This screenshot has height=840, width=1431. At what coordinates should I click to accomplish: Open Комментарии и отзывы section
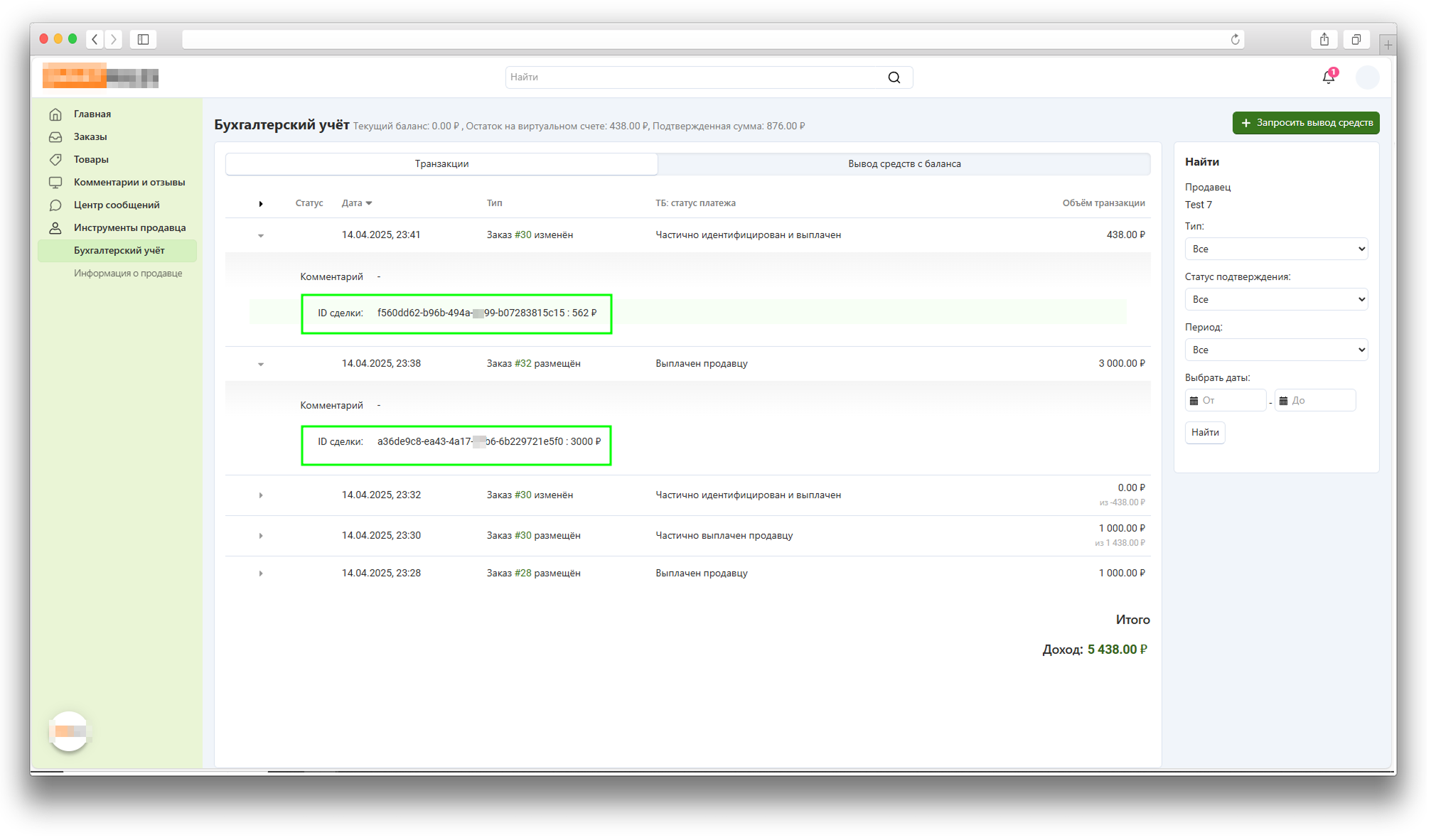click(x=129, y=182)
